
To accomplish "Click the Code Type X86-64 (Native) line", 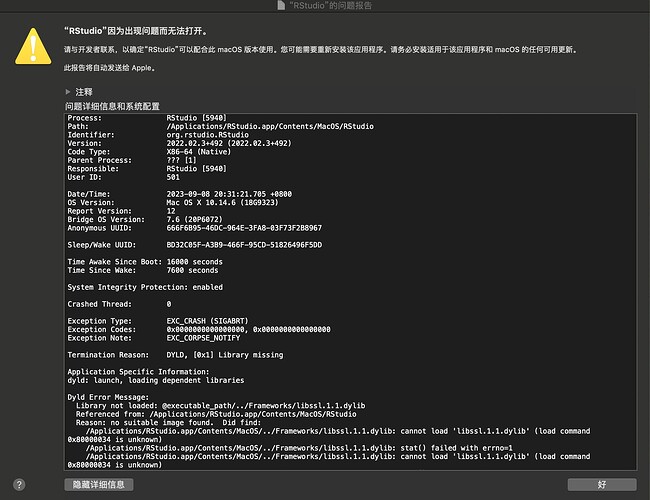I will click(x=149, y=152).
